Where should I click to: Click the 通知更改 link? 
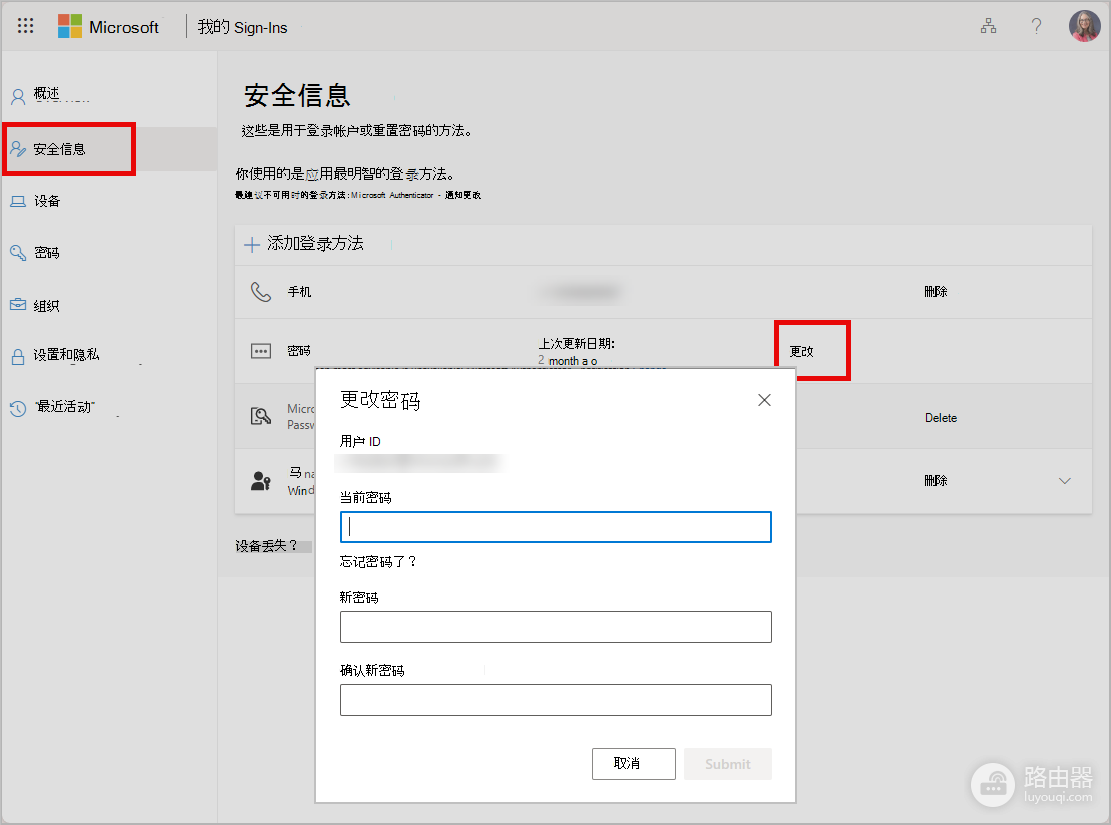[463, 196]
